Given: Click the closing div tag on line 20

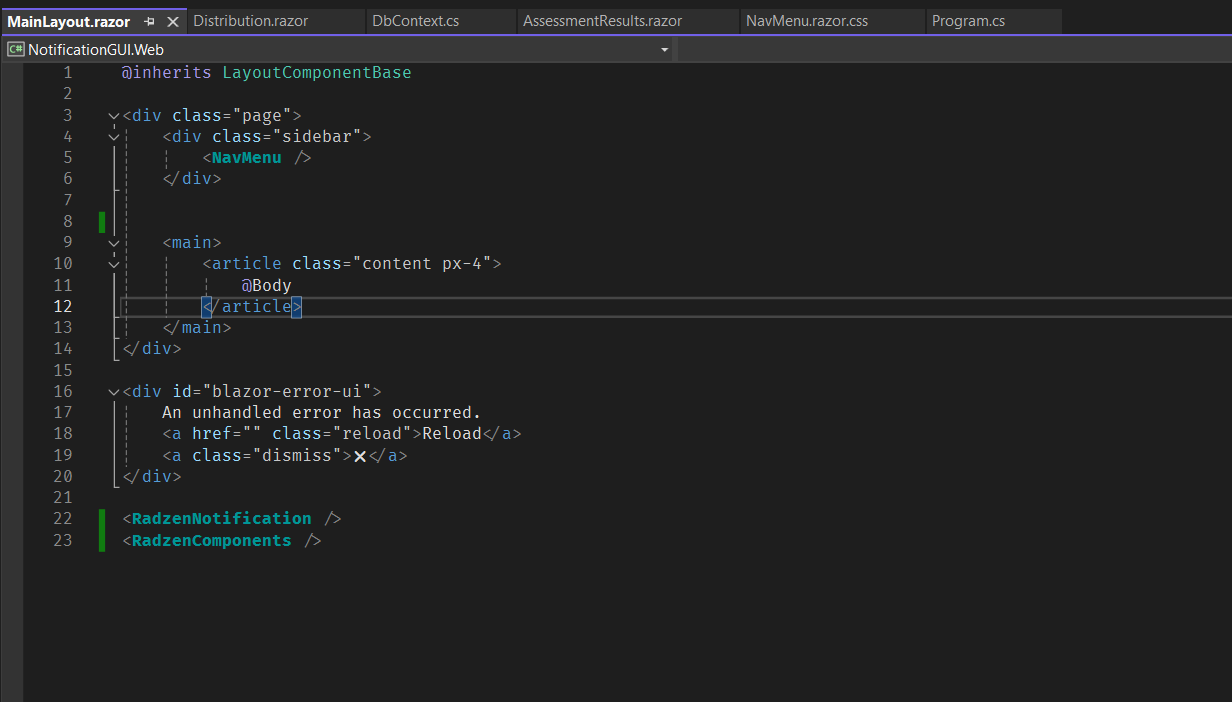Looking at the screenshot, I should click(151, 477).
